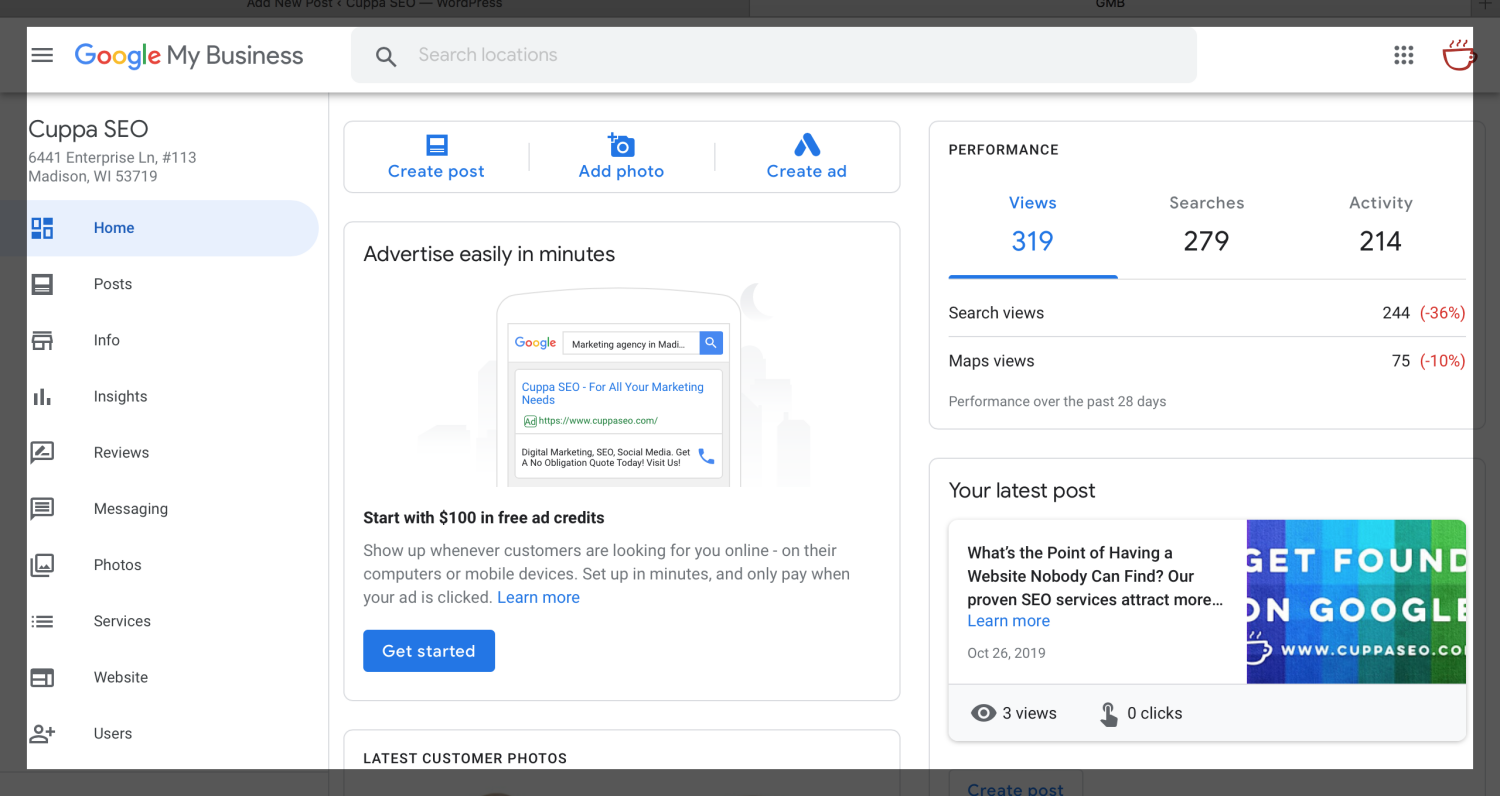Click the phone icon in the ad preview
The height and width of the screenshot is (796, 1500).
(706, 456)
